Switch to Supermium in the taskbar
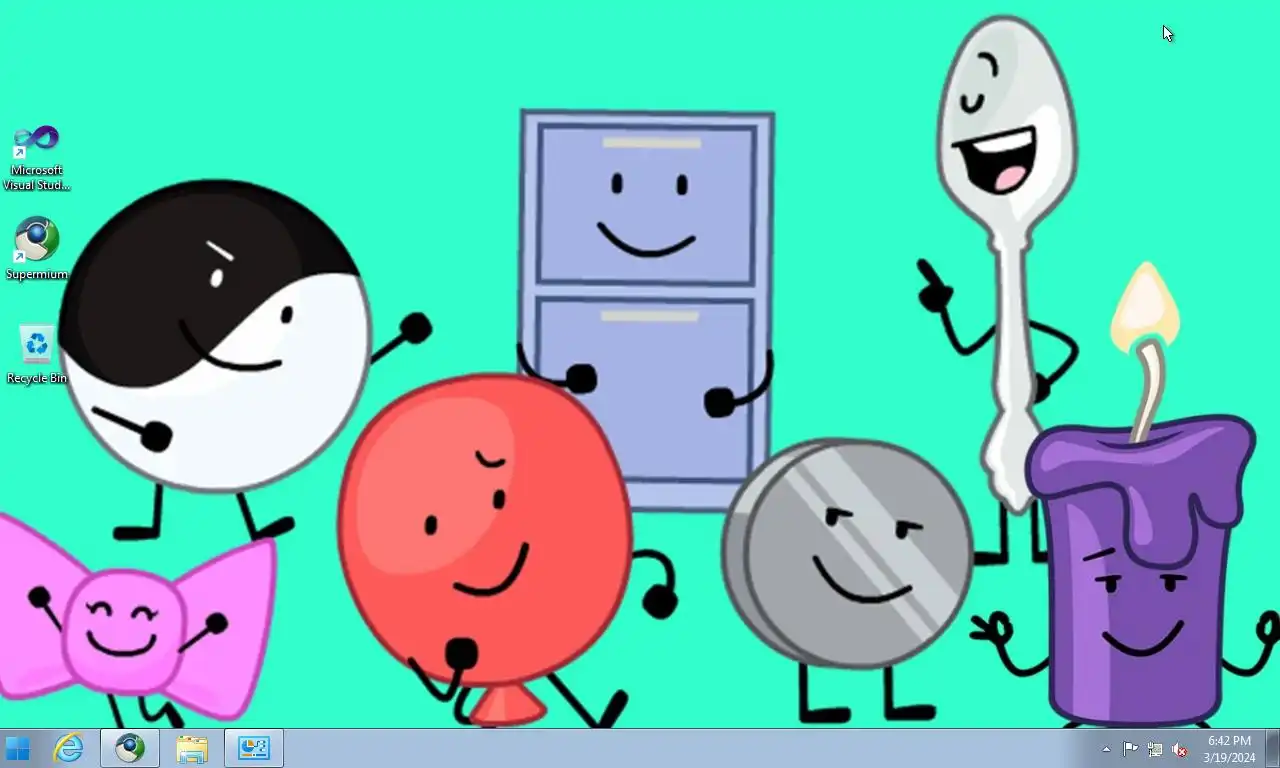Image resolution: width=1280 pixels, height=768 pixels. (130, 748)
